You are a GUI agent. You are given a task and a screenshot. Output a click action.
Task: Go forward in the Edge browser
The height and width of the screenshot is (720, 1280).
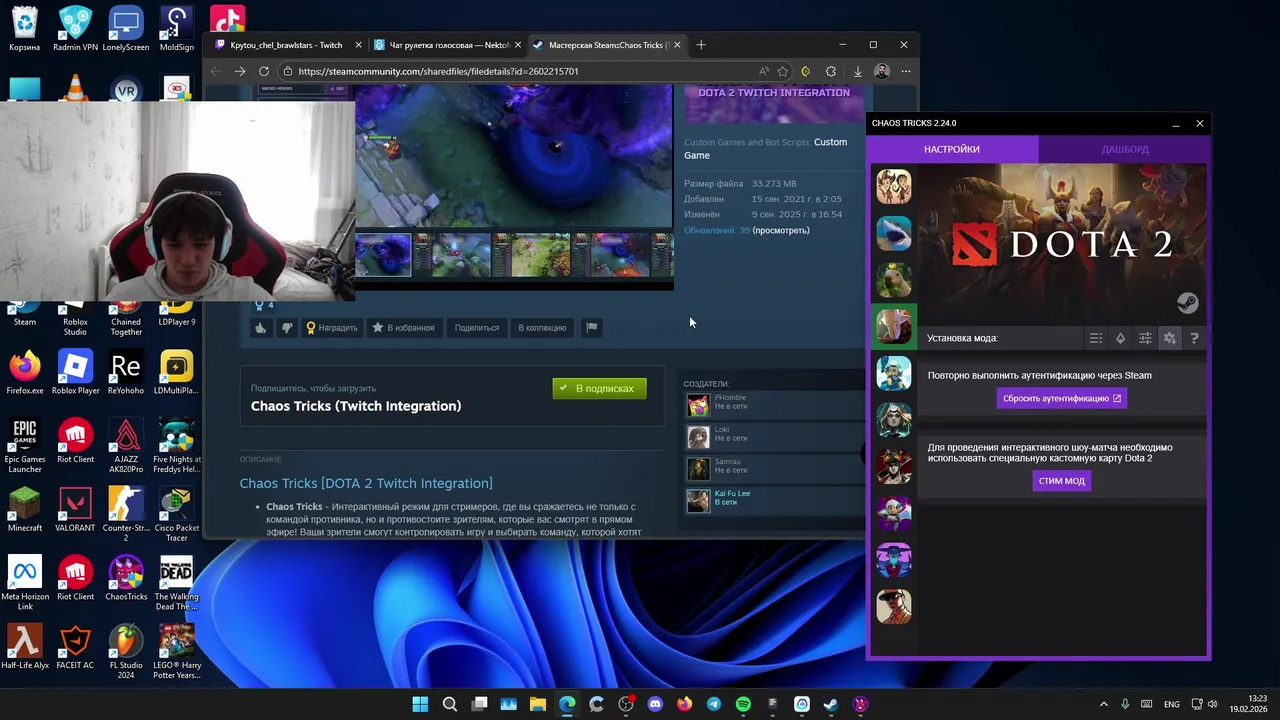coord(240,71)
